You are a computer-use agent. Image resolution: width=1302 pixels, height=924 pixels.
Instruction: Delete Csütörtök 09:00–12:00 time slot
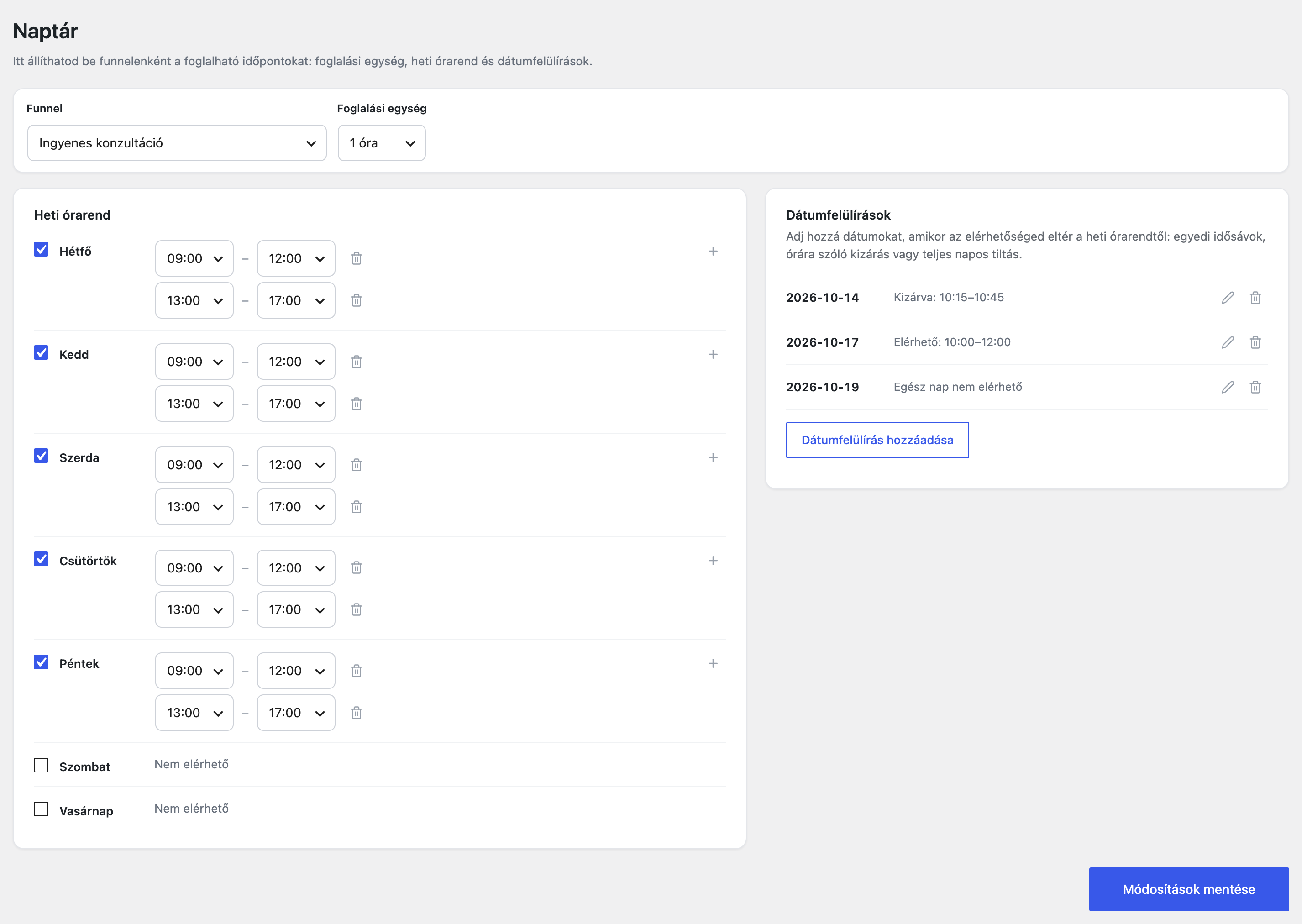(356, 567)
